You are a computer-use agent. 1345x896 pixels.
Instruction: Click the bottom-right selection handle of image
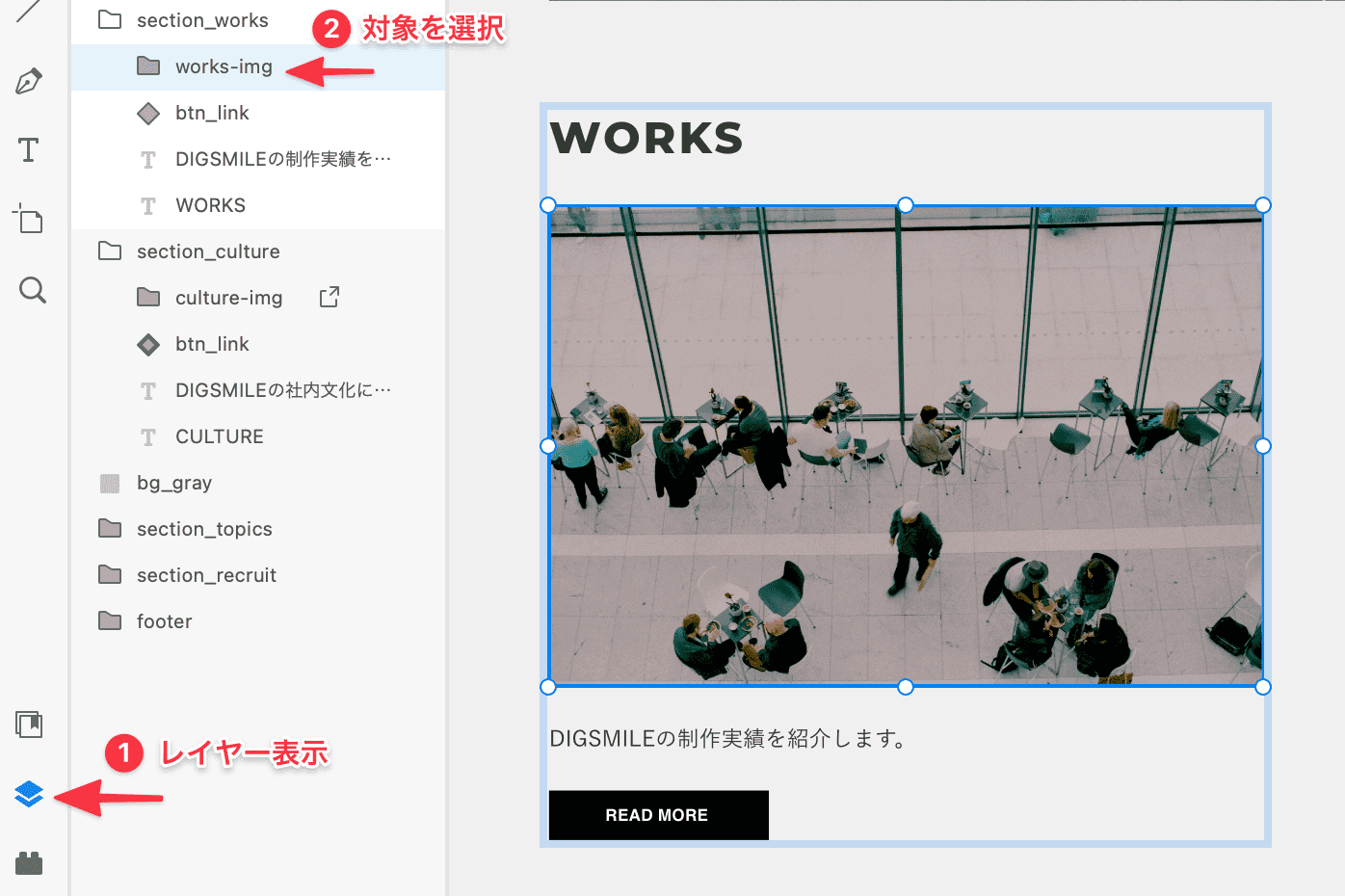[x=1263, y=687]
